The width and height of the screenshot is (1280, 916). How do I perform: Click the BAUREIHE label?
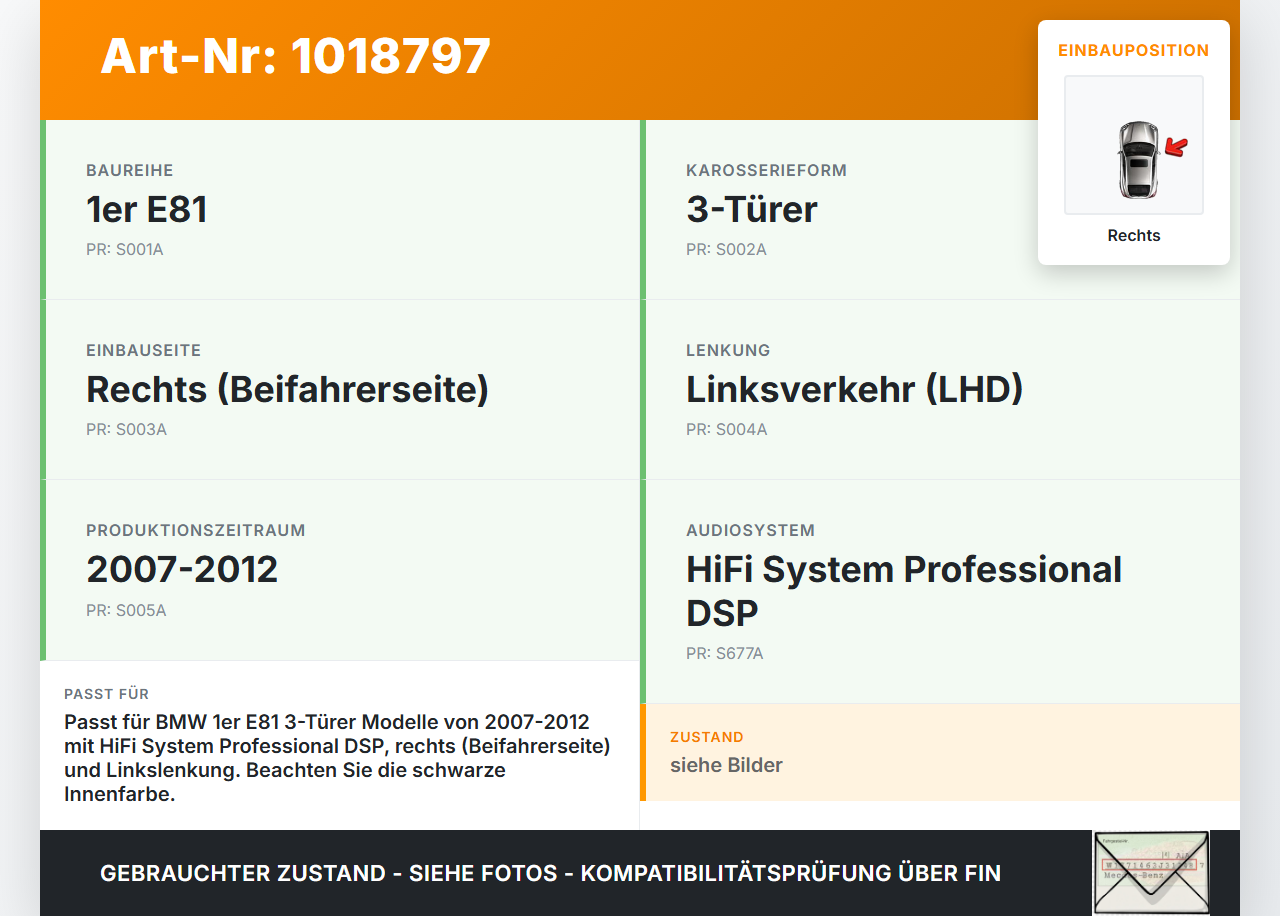click(x=130, y=170)
